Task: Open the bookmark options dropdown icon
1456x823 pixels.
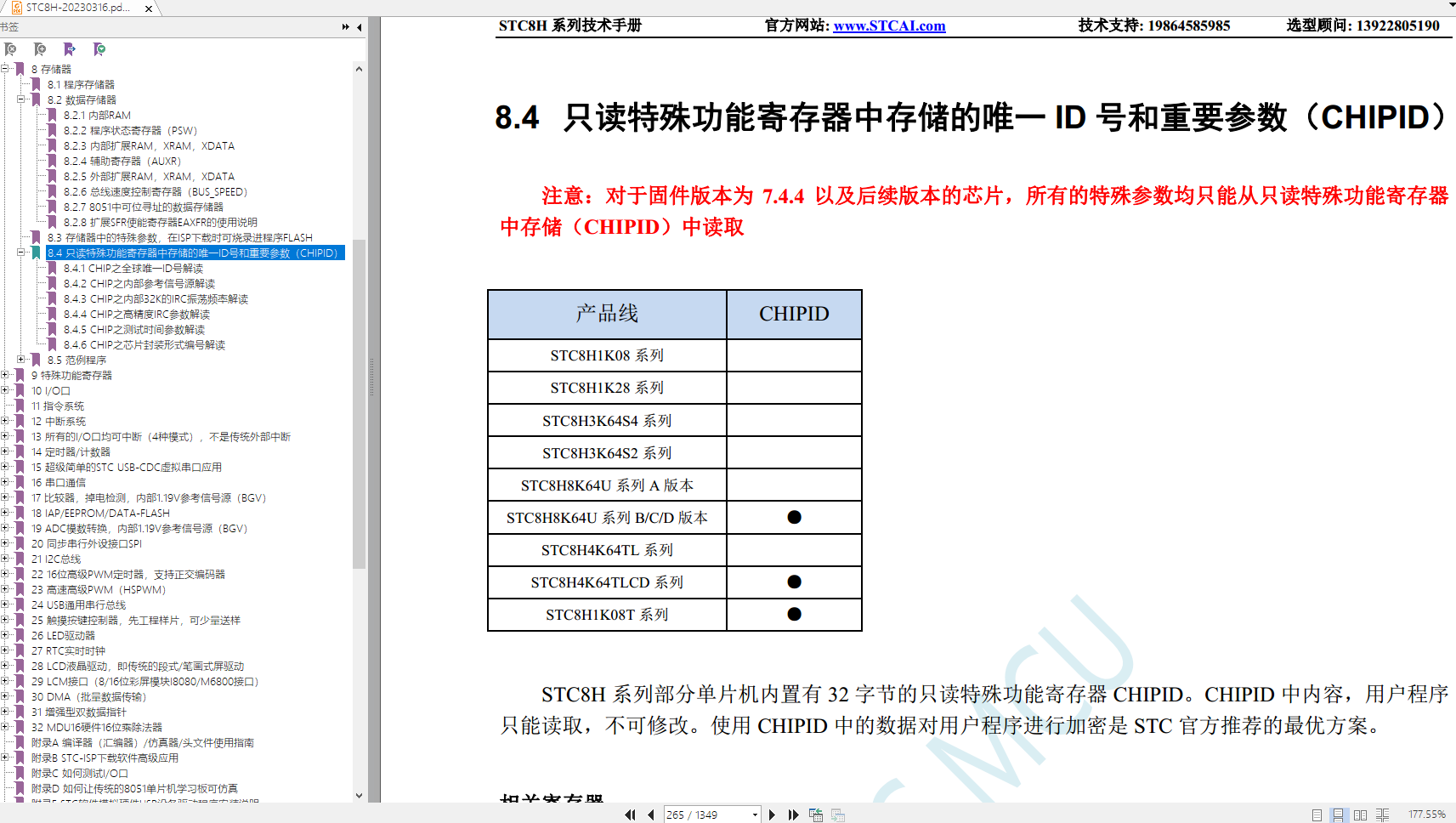Action: pos(99,49)
